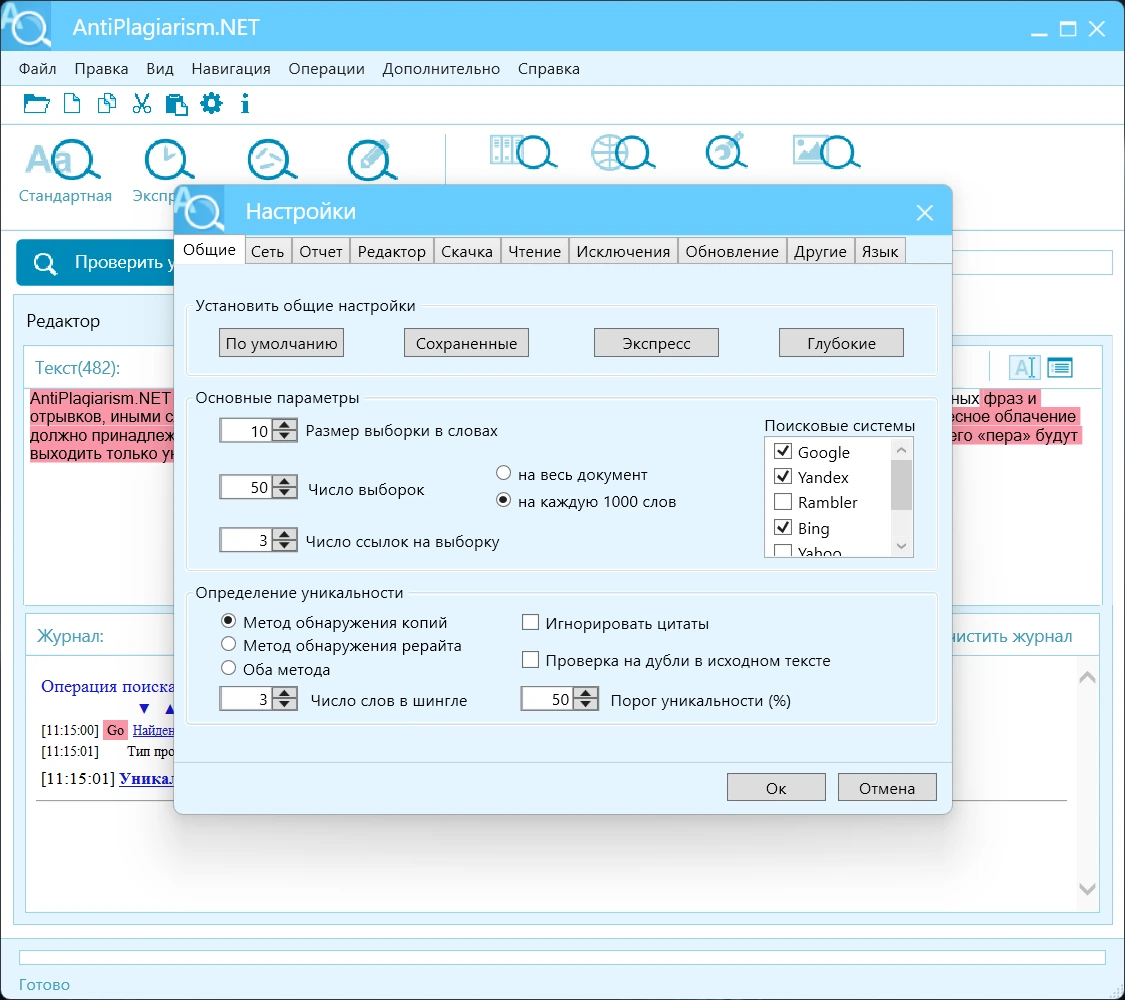Click the Число выборок value field
The width and height of the screenshot is (1125, 1000).
[x=246, y=487]
